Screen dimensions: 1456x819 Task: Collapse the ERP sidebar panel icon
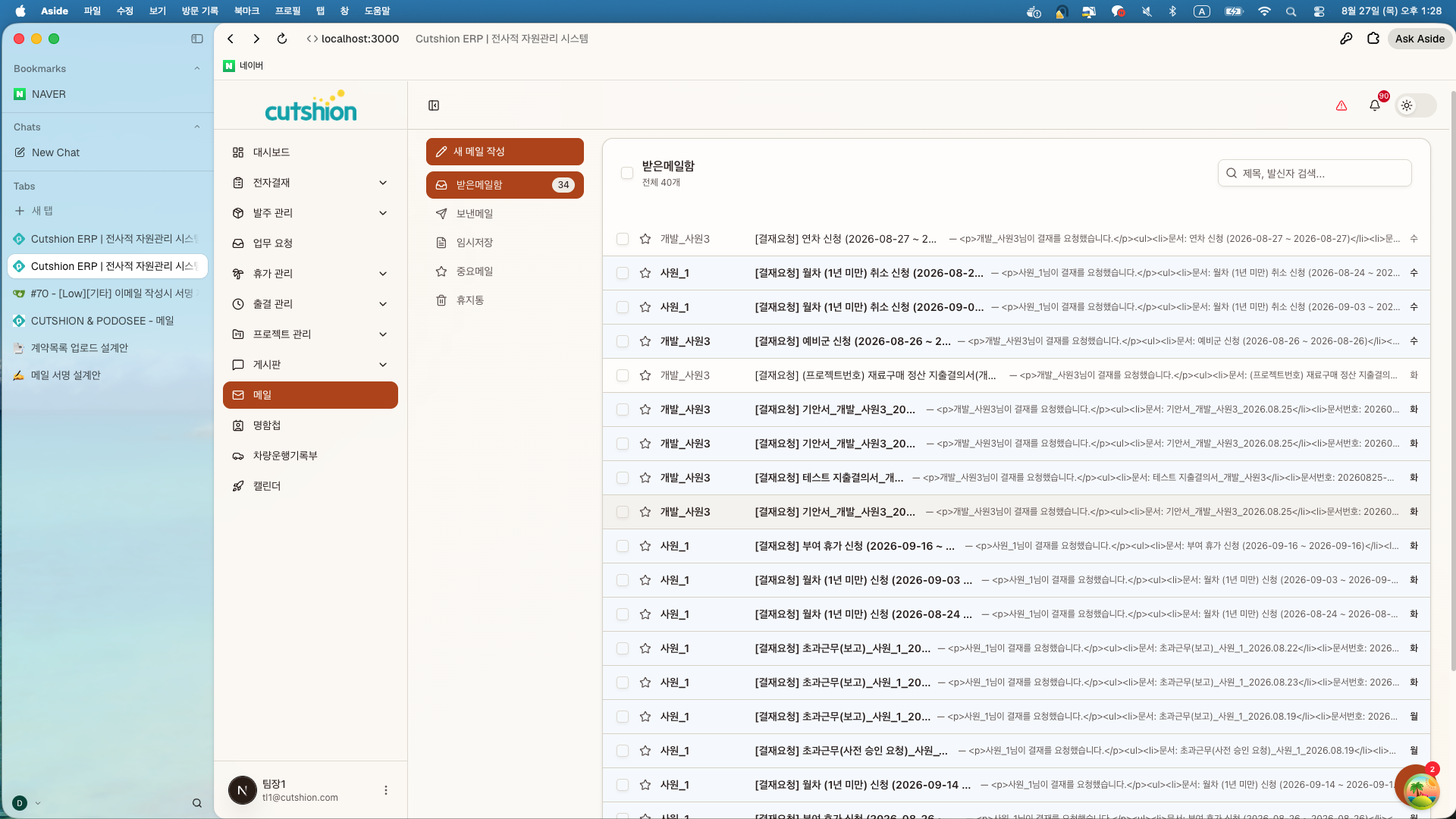click(434, 105)
